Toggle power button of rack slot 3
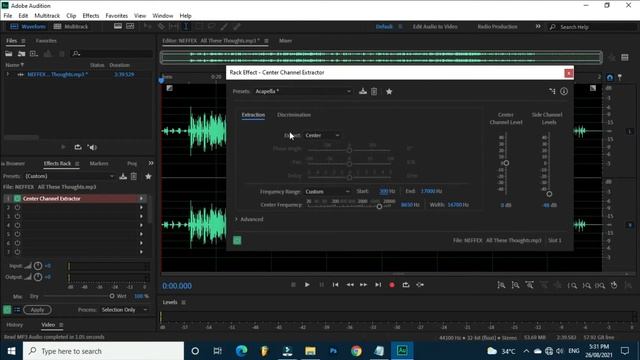640x360 pixels. click(17, 216)
